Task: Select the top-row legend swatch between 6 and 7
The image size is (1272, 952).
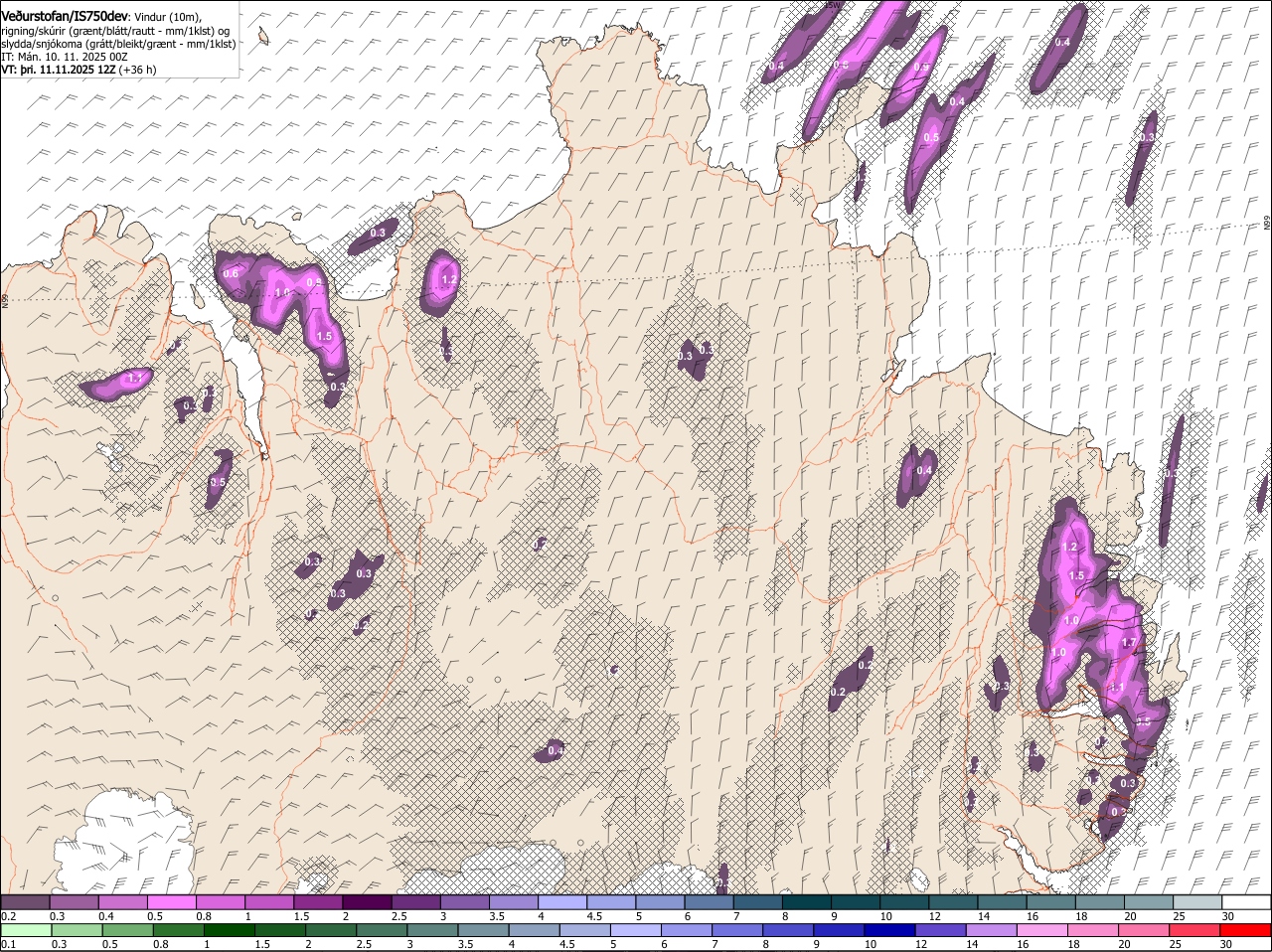Action: (710, 902)
